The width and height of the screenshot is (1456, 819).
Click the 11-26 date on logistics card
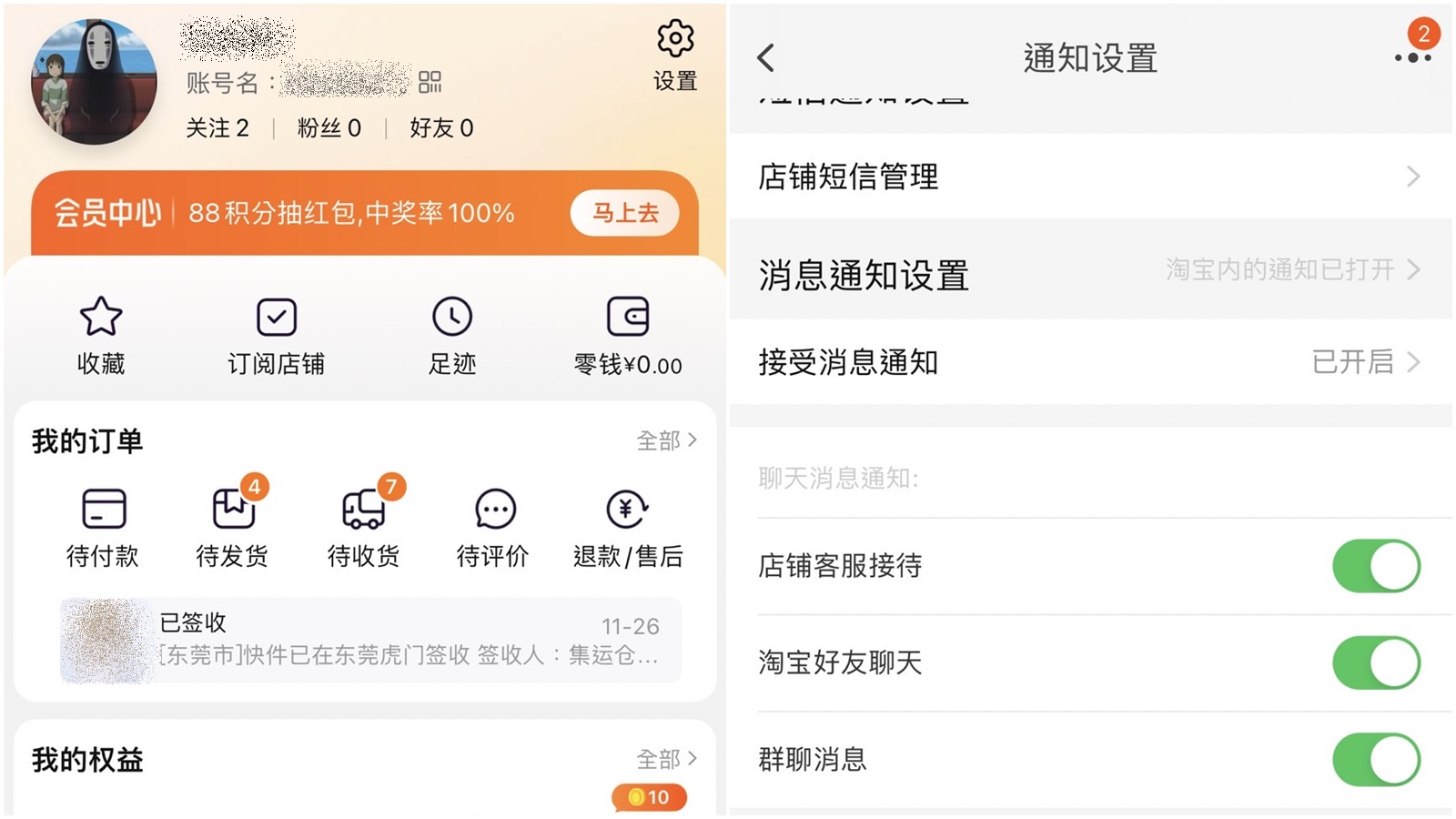click(631, 626)
